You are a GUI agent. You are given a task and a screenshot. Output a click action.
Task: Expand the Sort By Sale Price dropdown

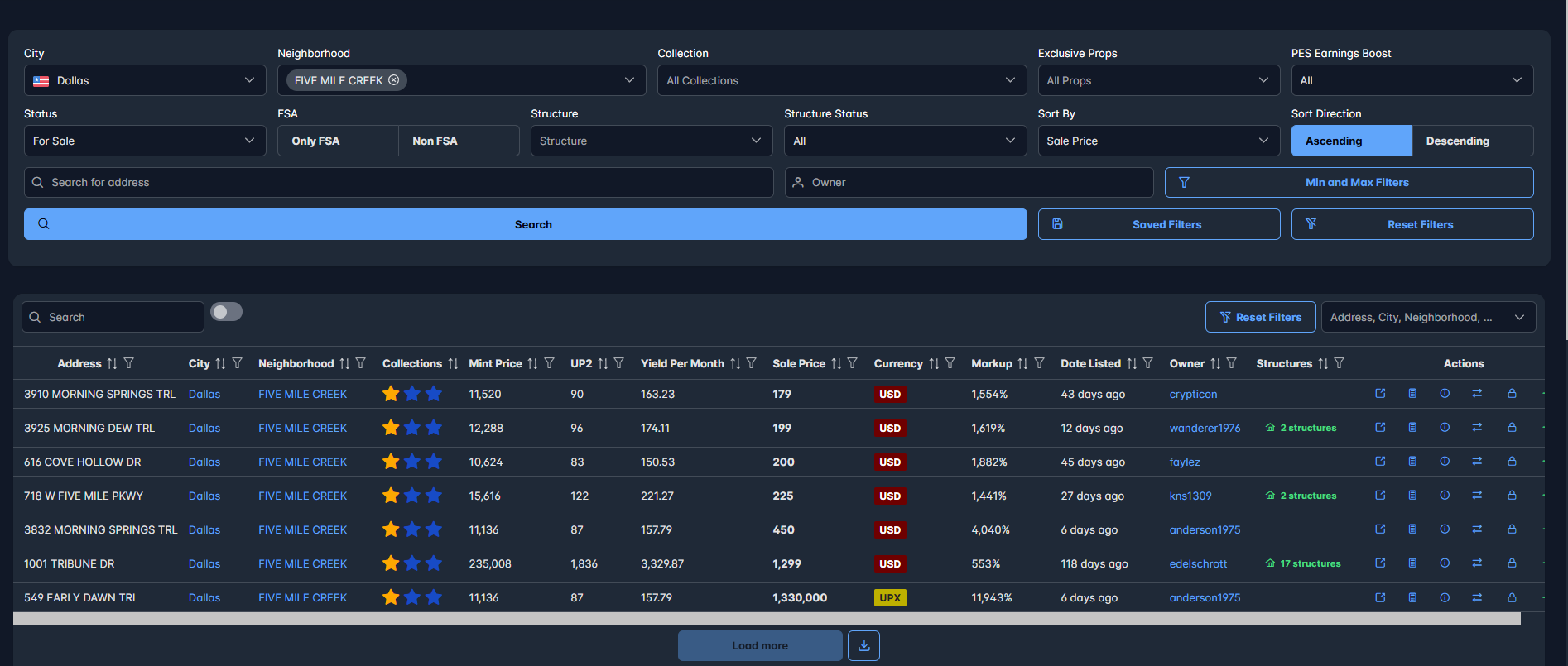1158,141
